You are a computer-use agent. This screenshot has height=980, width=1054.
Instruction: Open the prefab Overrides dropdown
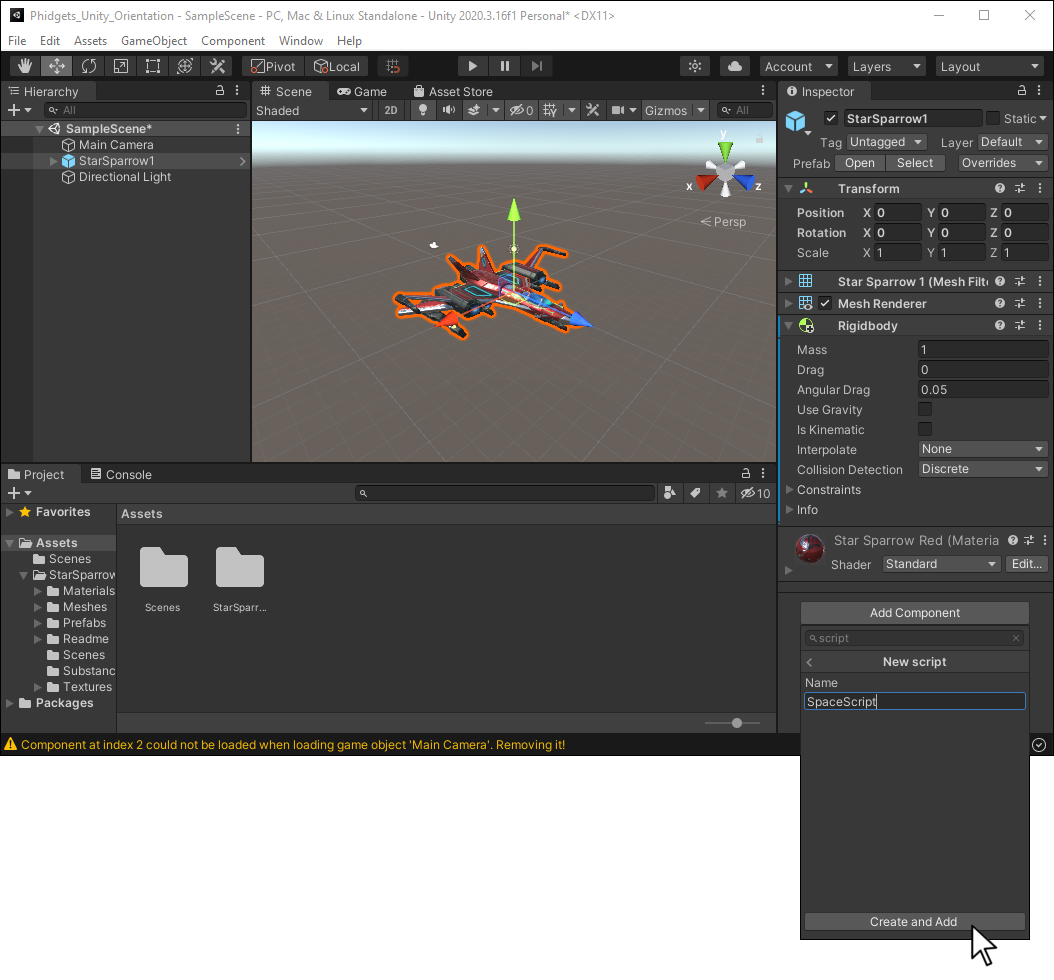1002,163
